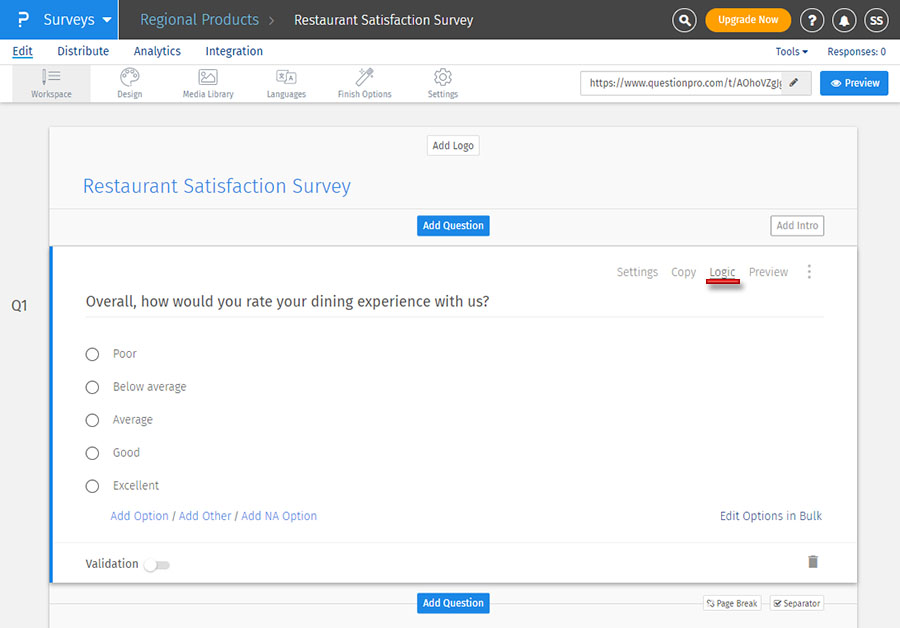Open the Languages panel

coord(286,83)
